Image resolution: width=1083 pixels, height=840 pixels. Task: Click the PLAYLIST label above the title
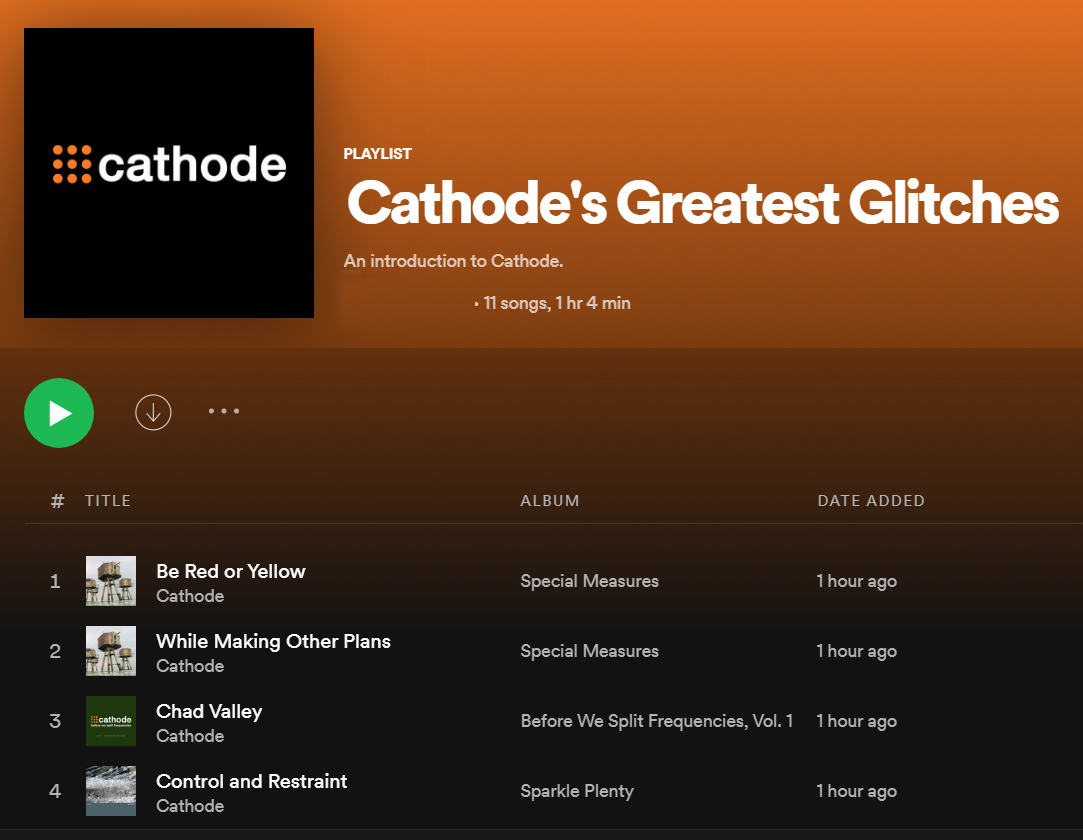[x=377, y=153]
